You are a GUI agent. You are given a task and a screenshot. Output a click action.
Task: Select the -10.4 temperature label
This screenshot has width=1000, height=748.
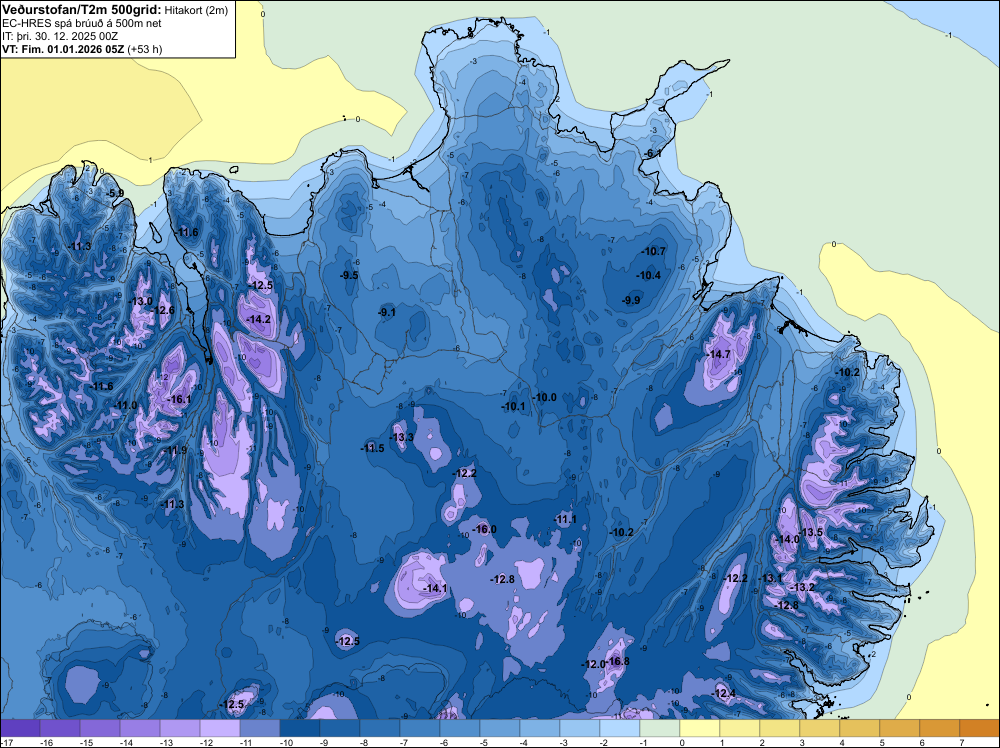[649, 275]
